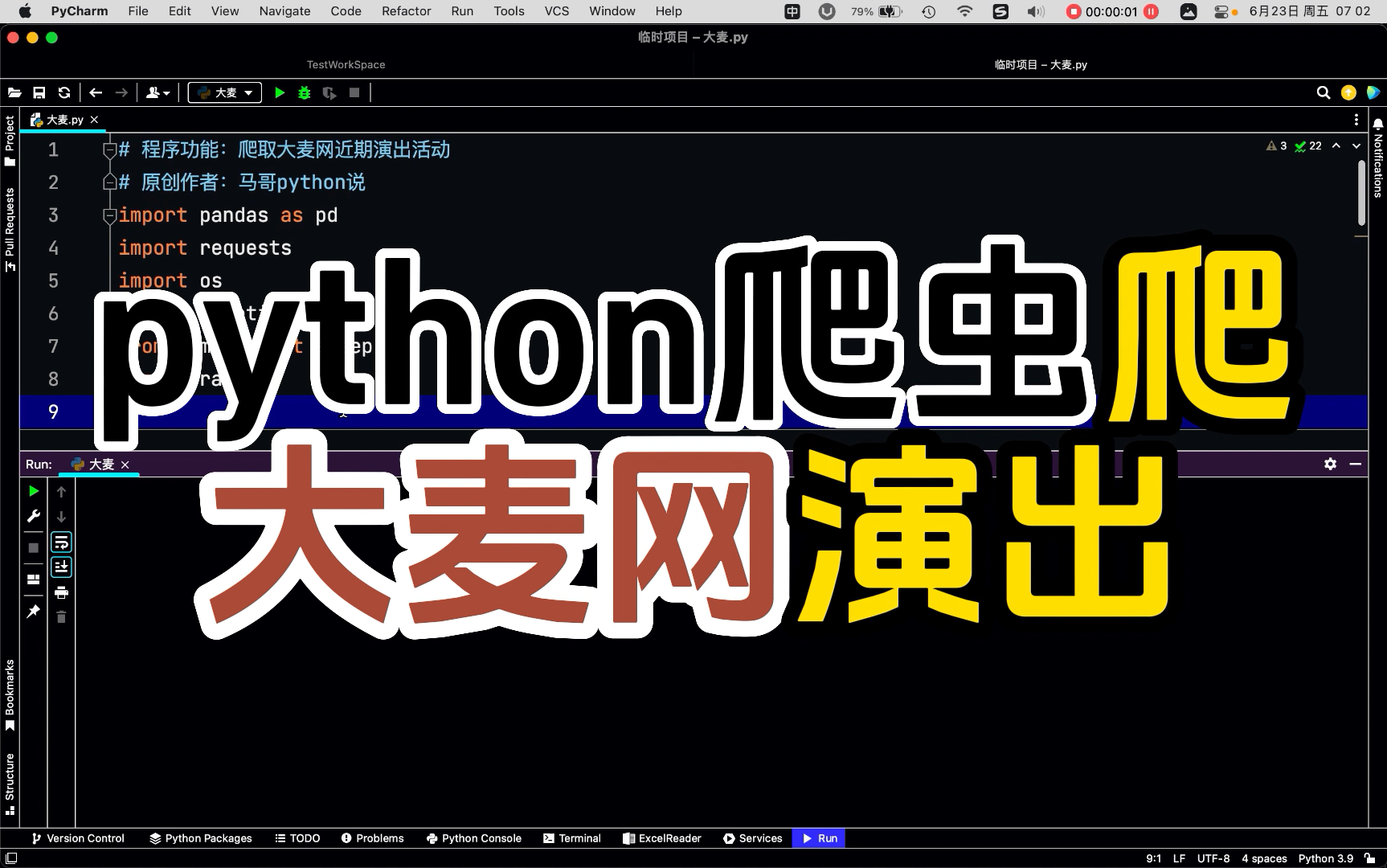Open the editor tabs more-options menu
Screen dimensions: 1387x868
coord(1356,120)
